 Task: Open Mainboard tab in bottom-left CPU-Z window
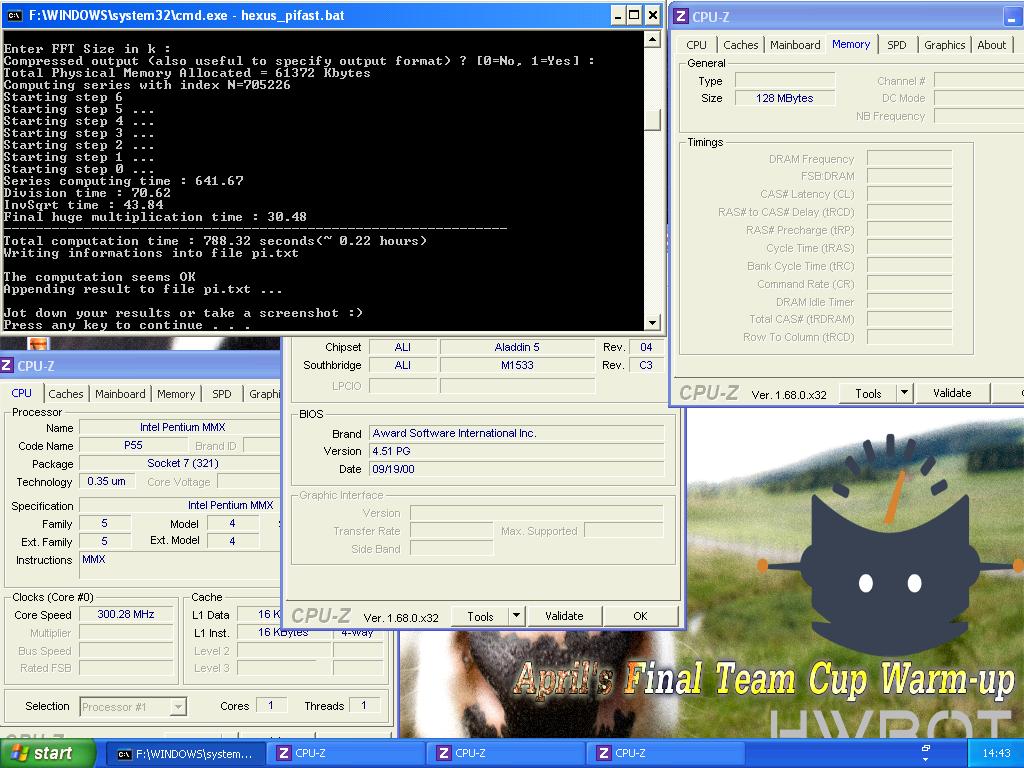[x=120, y=394]
